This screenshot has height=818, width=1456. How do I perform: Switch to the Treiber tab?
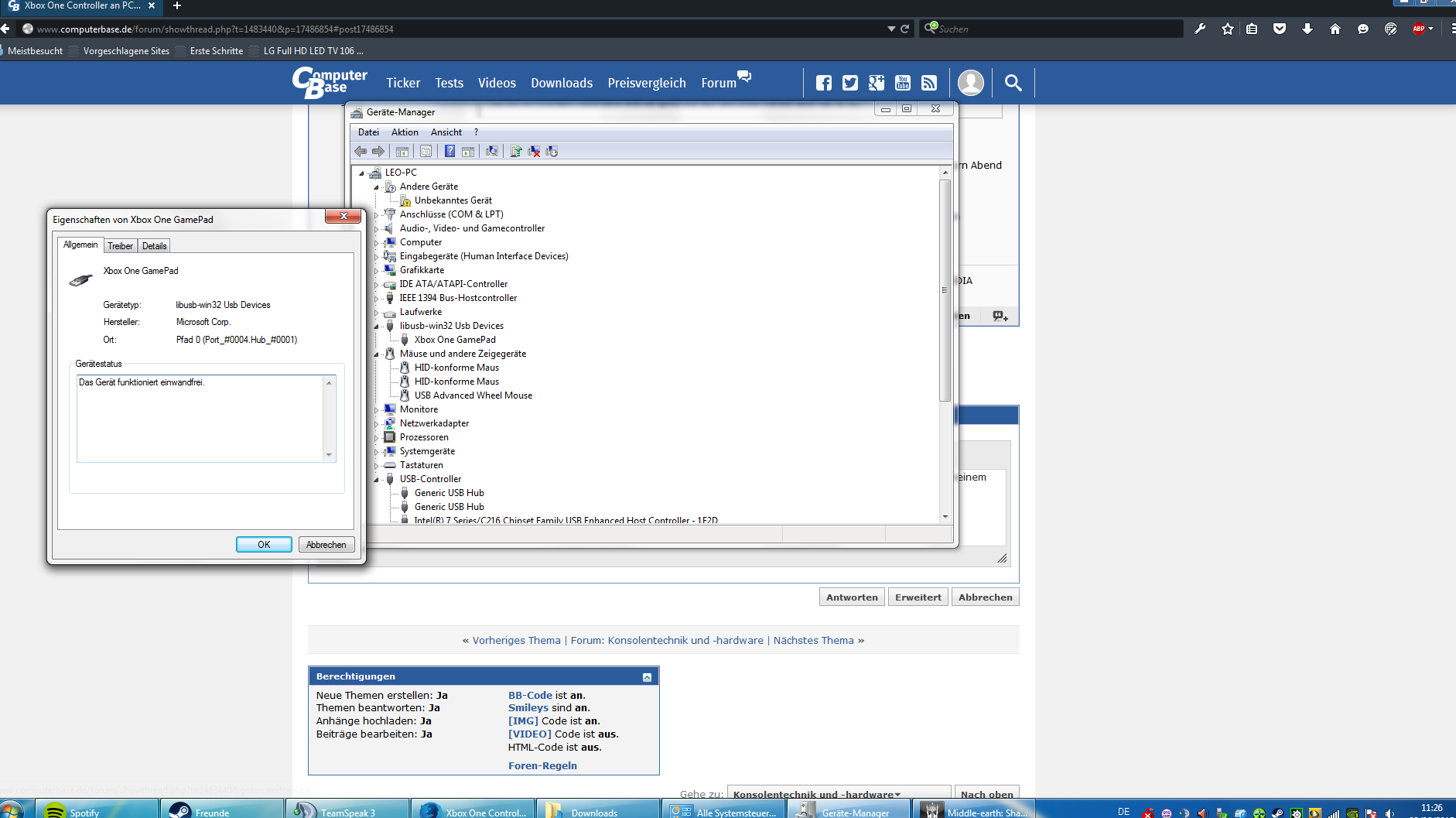(x=120, y=246)
